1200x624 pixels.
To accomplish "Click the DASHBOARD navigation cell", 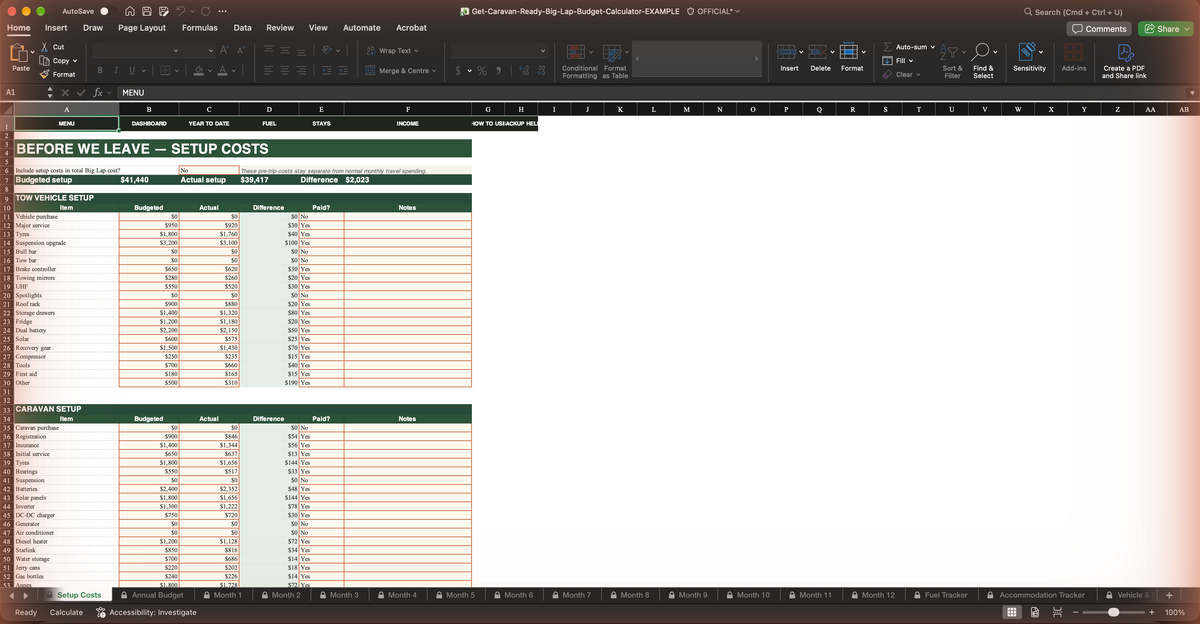I will pyautogui.click(x=149, y=124).
